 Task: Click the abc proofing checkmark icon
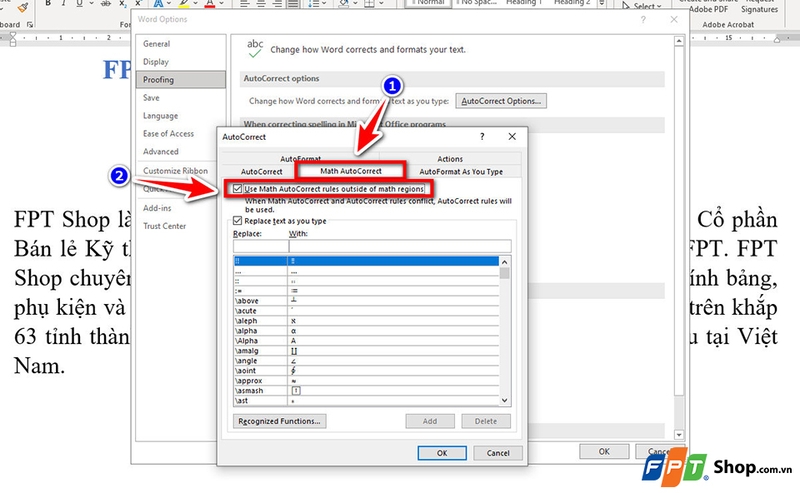coord(255,47)
